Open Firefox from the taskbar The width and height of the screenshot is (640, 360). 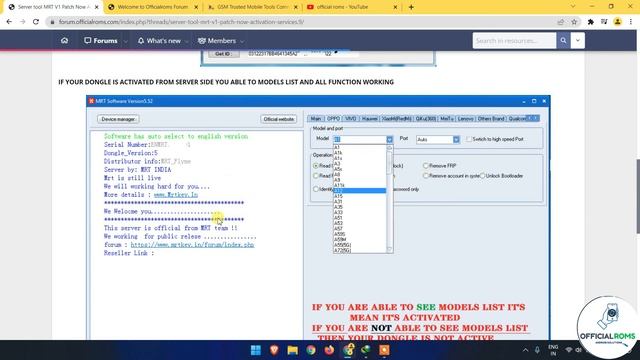coord(329,350)
